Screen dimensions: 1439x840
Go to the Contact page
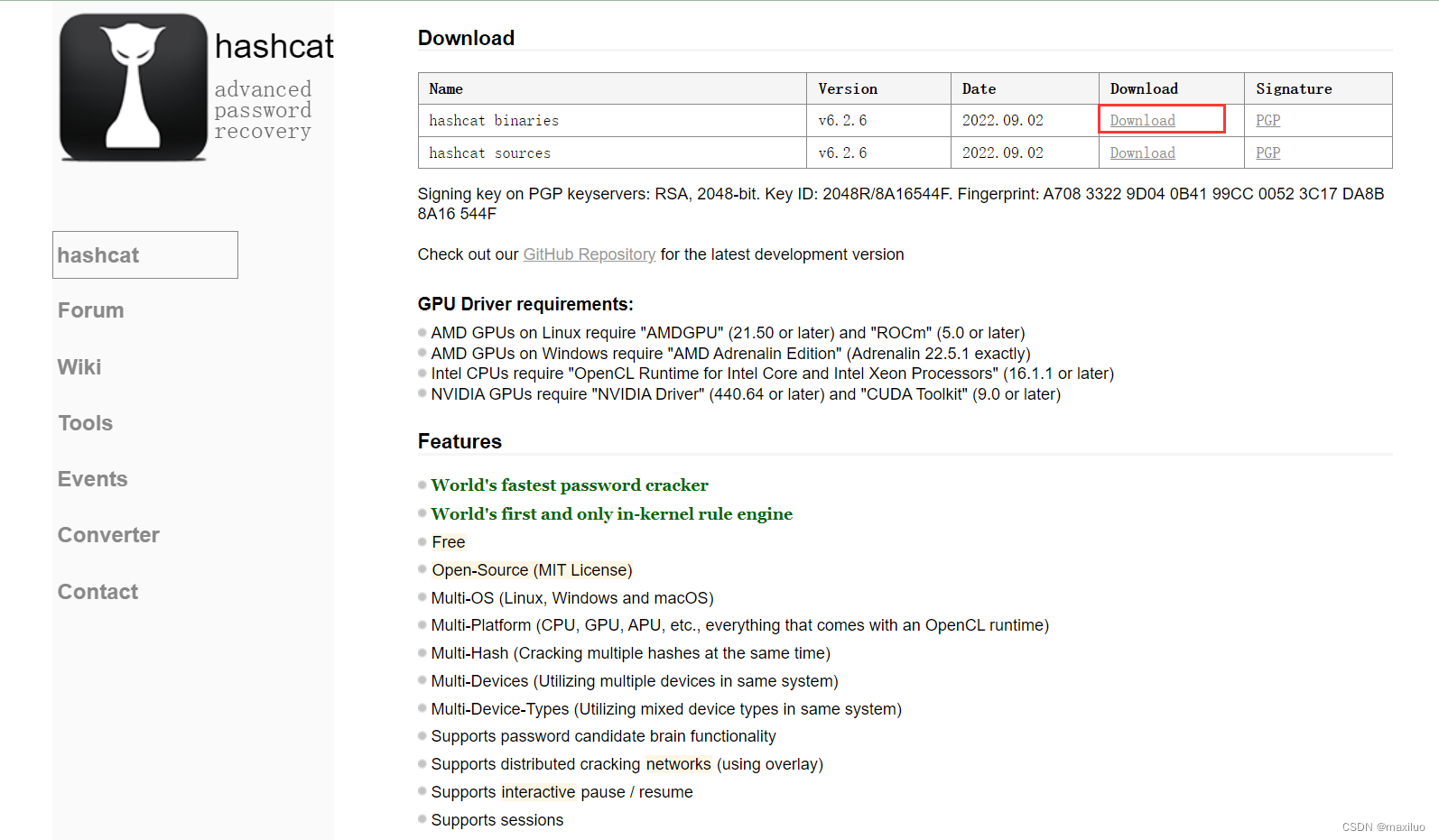[97, 592]
